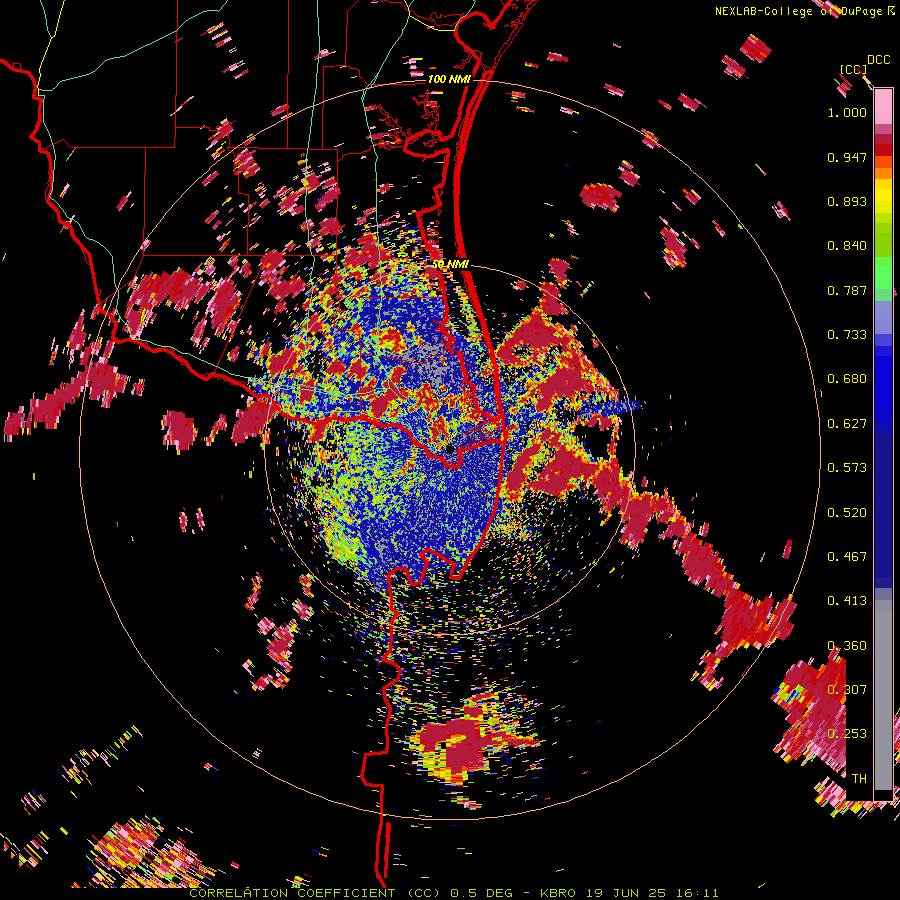This screenshot has height=900, width=900.
Task: Select the 0.253 scale value
Action: 847,734
